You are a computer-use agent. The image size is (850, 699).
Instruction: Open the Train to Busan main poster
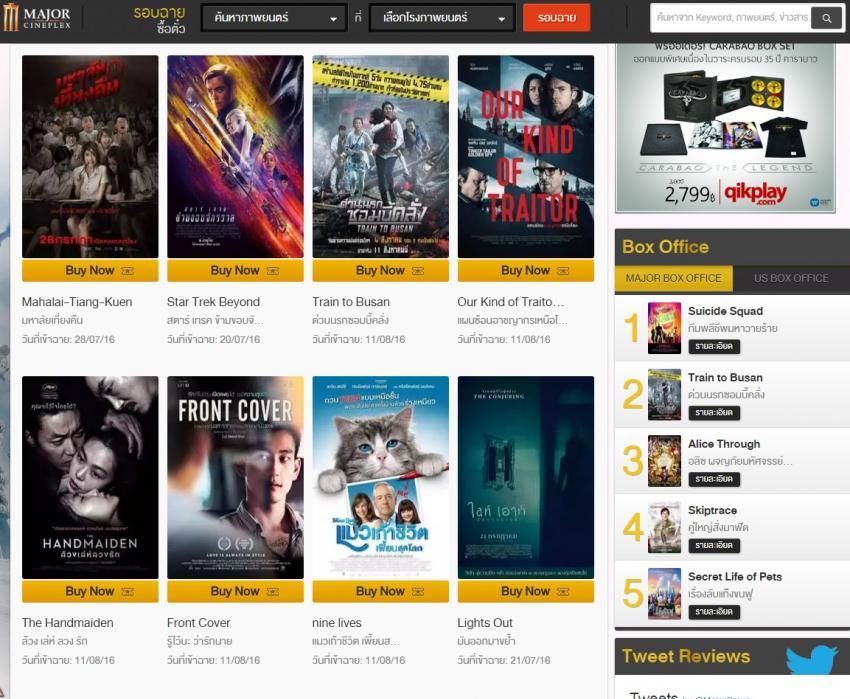(x=381, y=156)
